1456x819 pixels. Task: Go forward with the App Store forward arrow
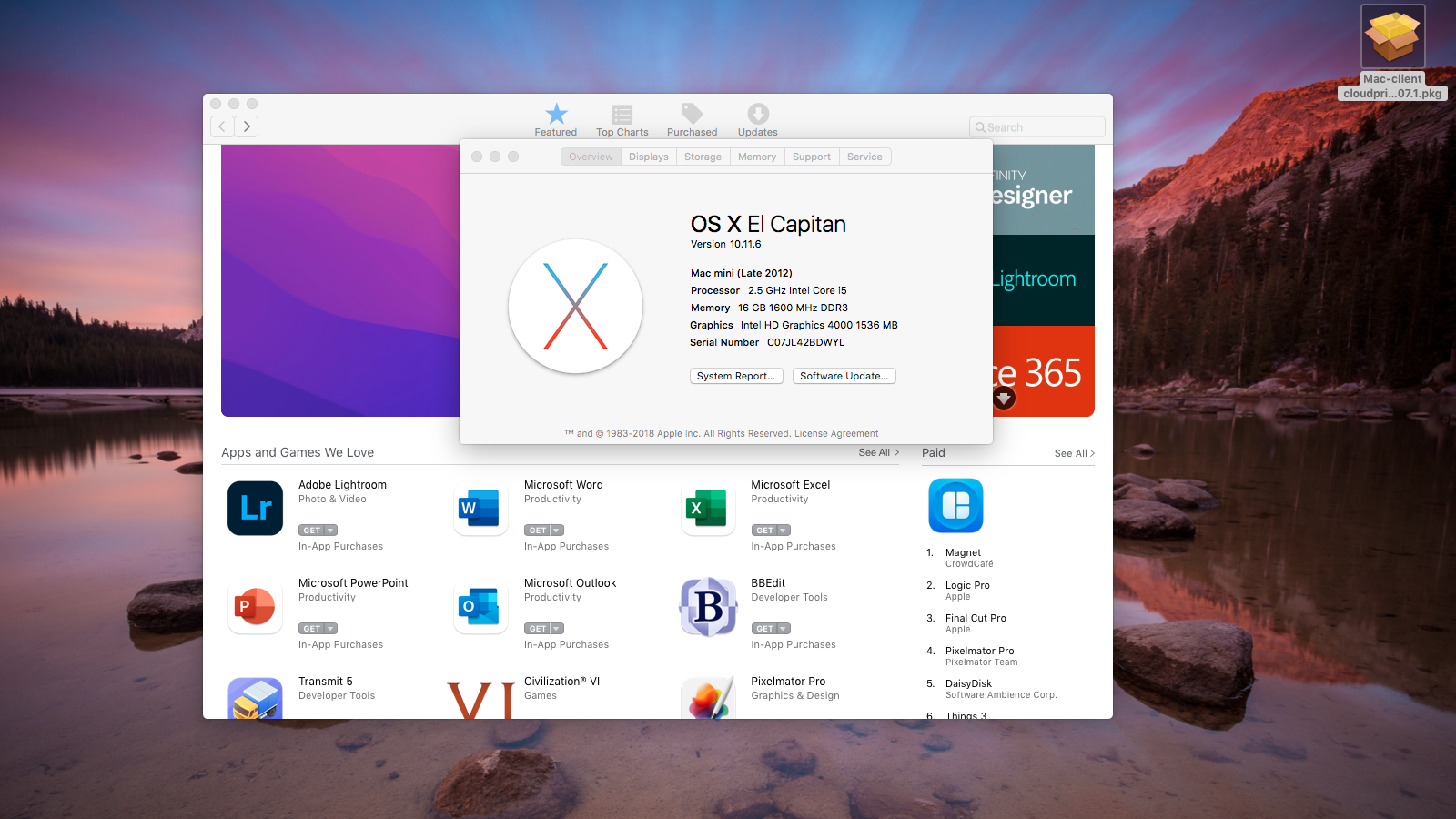(247, 126)
